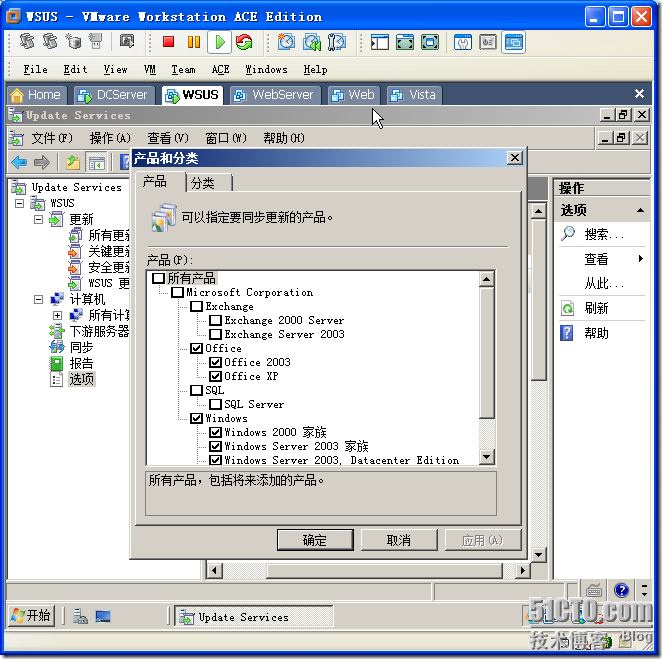Click 从此... action link
The width and height of the screenshot is (662, 659).
604,283
